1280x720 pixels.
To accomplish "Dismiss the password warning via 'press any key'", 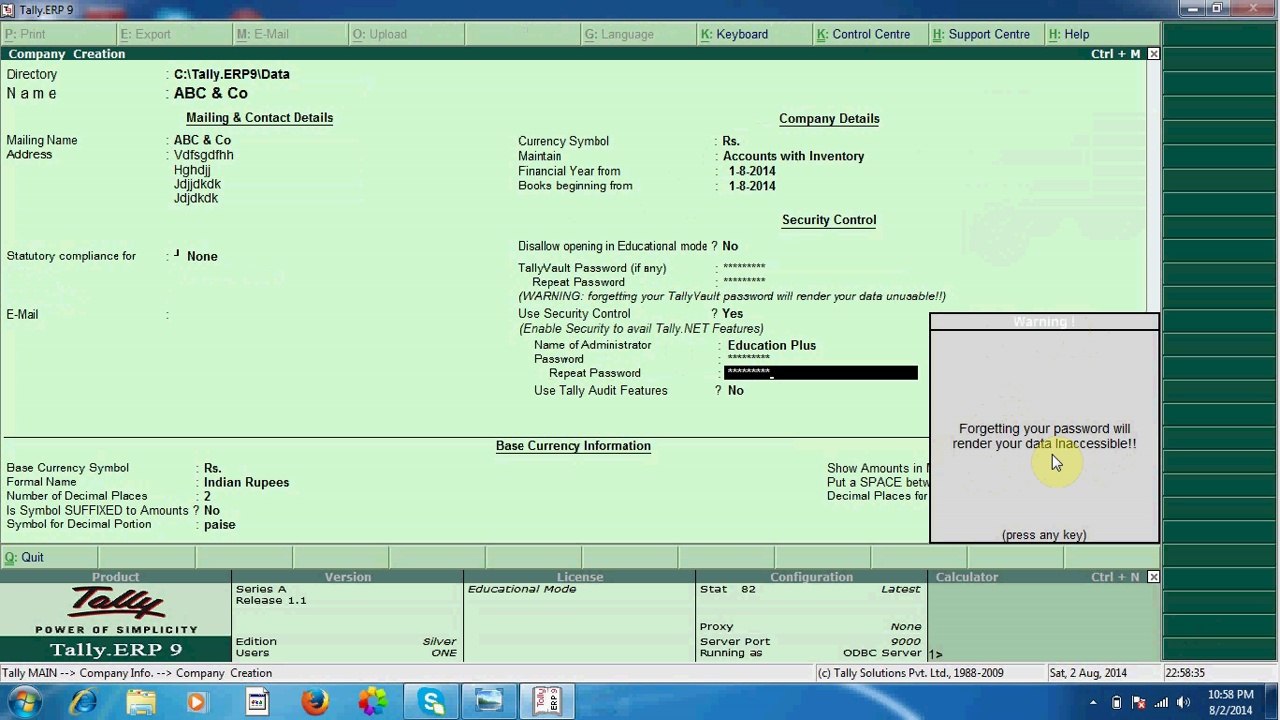I will 1044,535.
